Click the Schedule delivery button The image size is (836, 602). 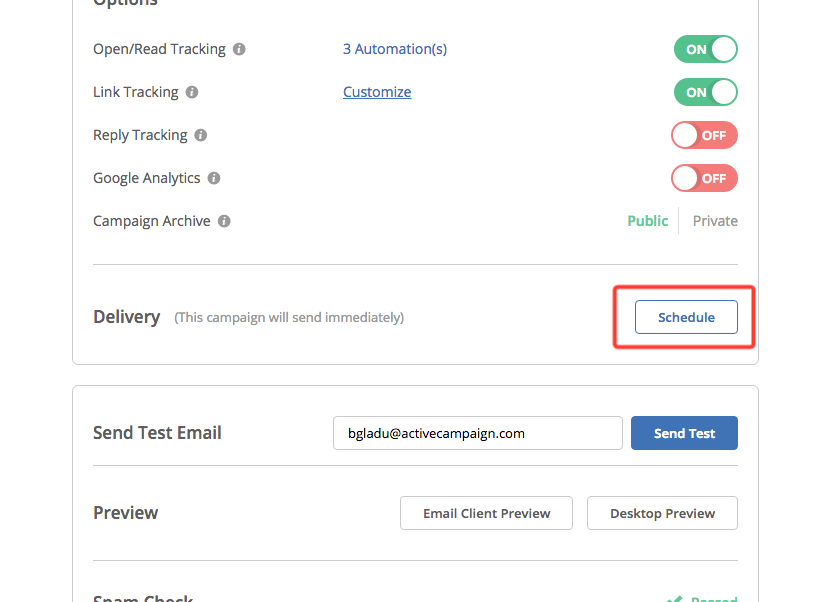click(x=686, y=317)
